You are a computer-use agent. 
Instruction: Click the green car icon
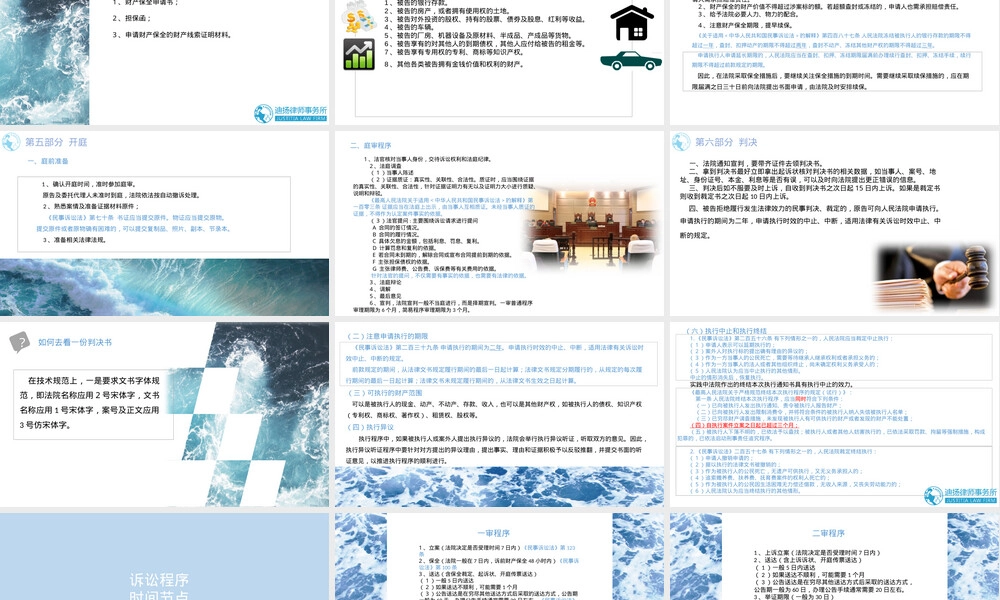[631, 61]
